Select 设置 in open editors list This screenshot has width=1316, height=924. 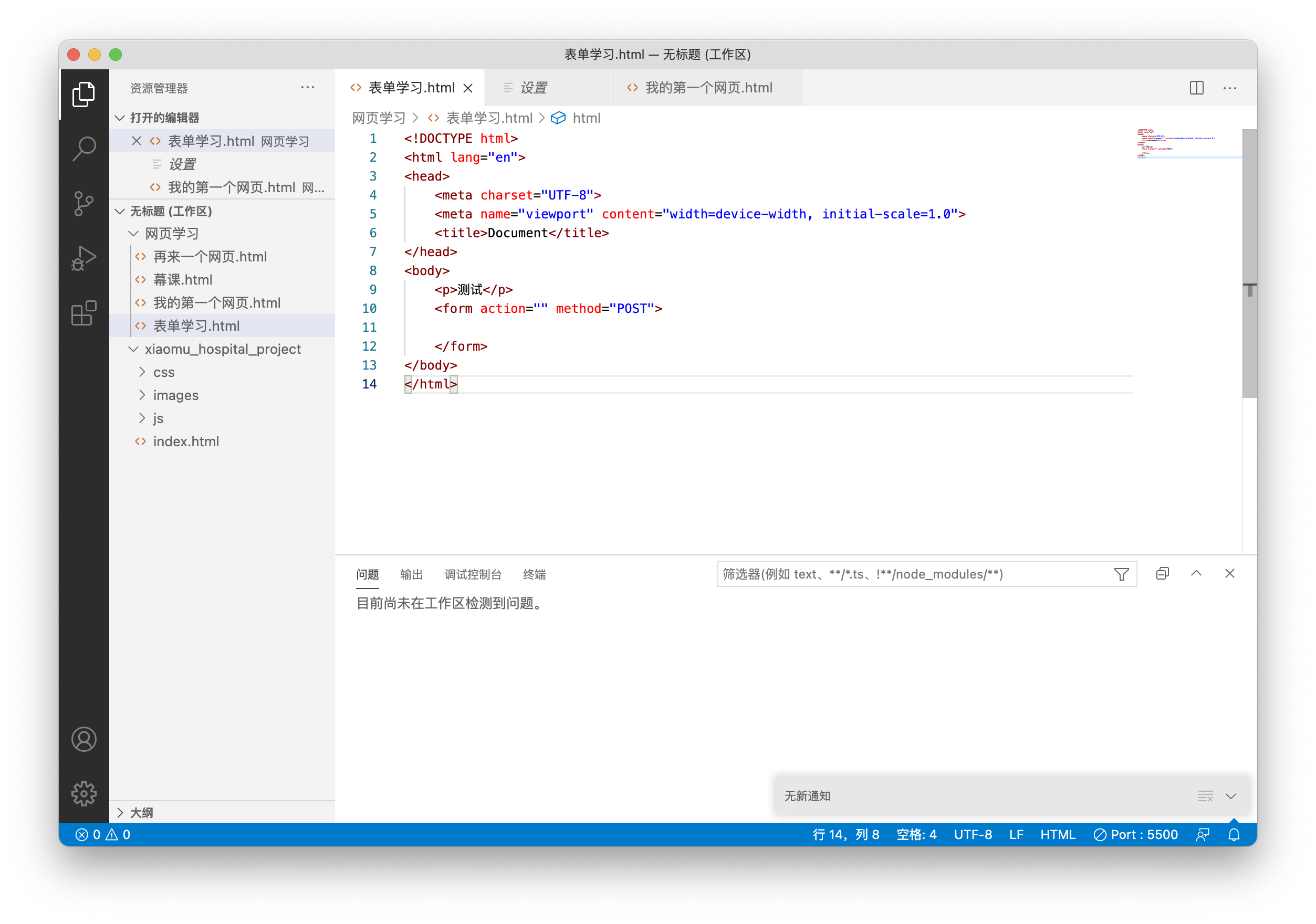pos(222,164)
